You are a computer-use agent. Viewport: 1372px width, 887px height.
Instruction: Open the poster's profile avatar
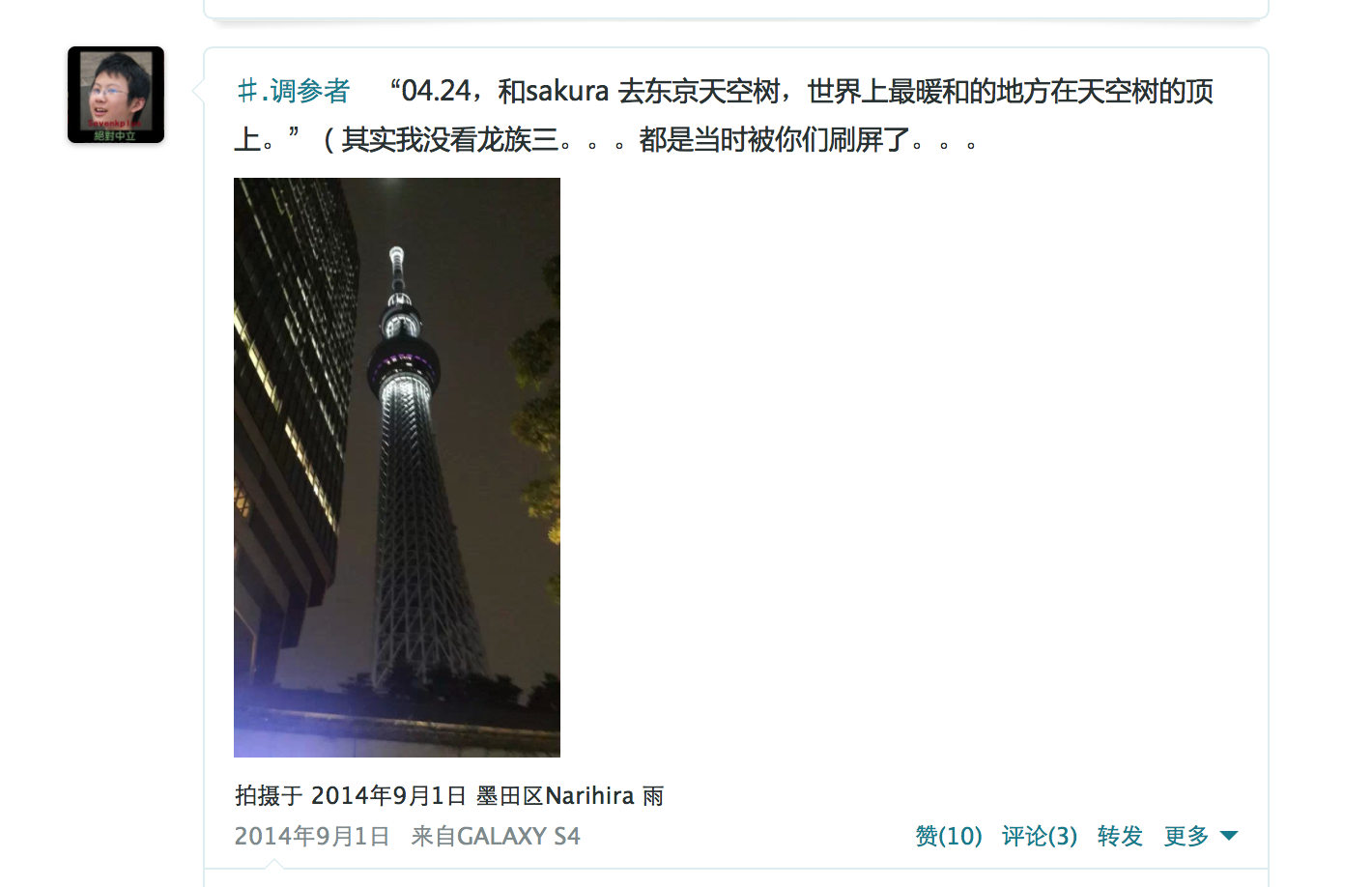coord(116,95)
